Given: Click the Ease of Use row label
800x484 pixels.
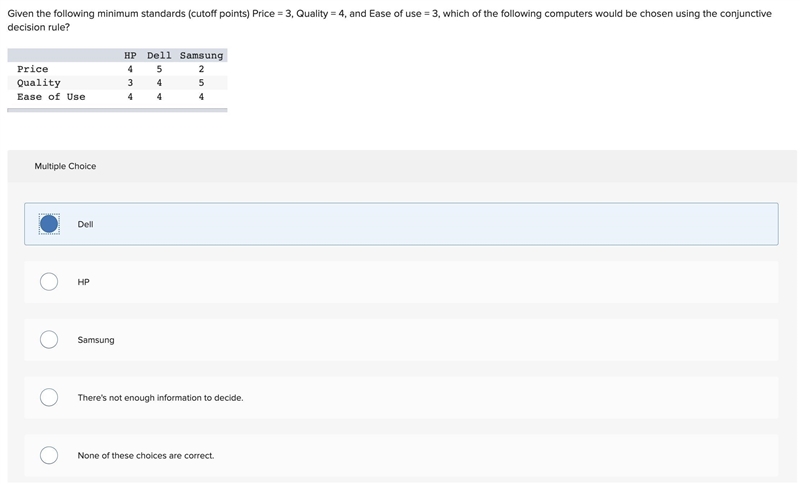Looking at the screenshot, I should (x=51, y=97).
